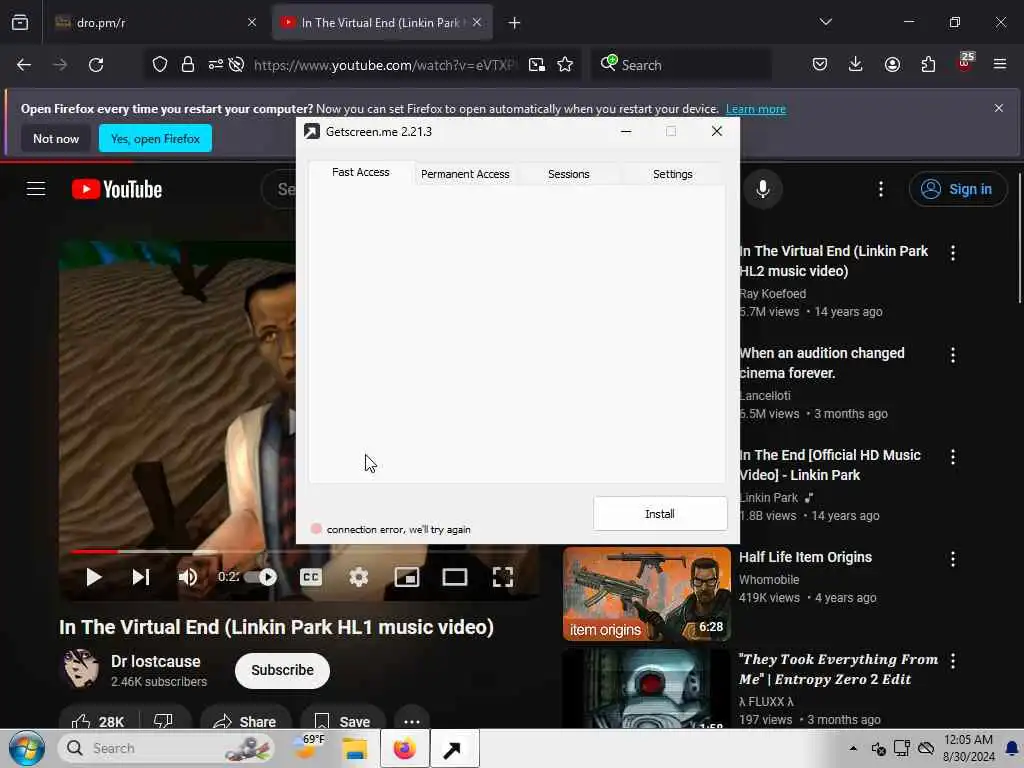
Task: Skip to the next video
Action: point(140,577)
